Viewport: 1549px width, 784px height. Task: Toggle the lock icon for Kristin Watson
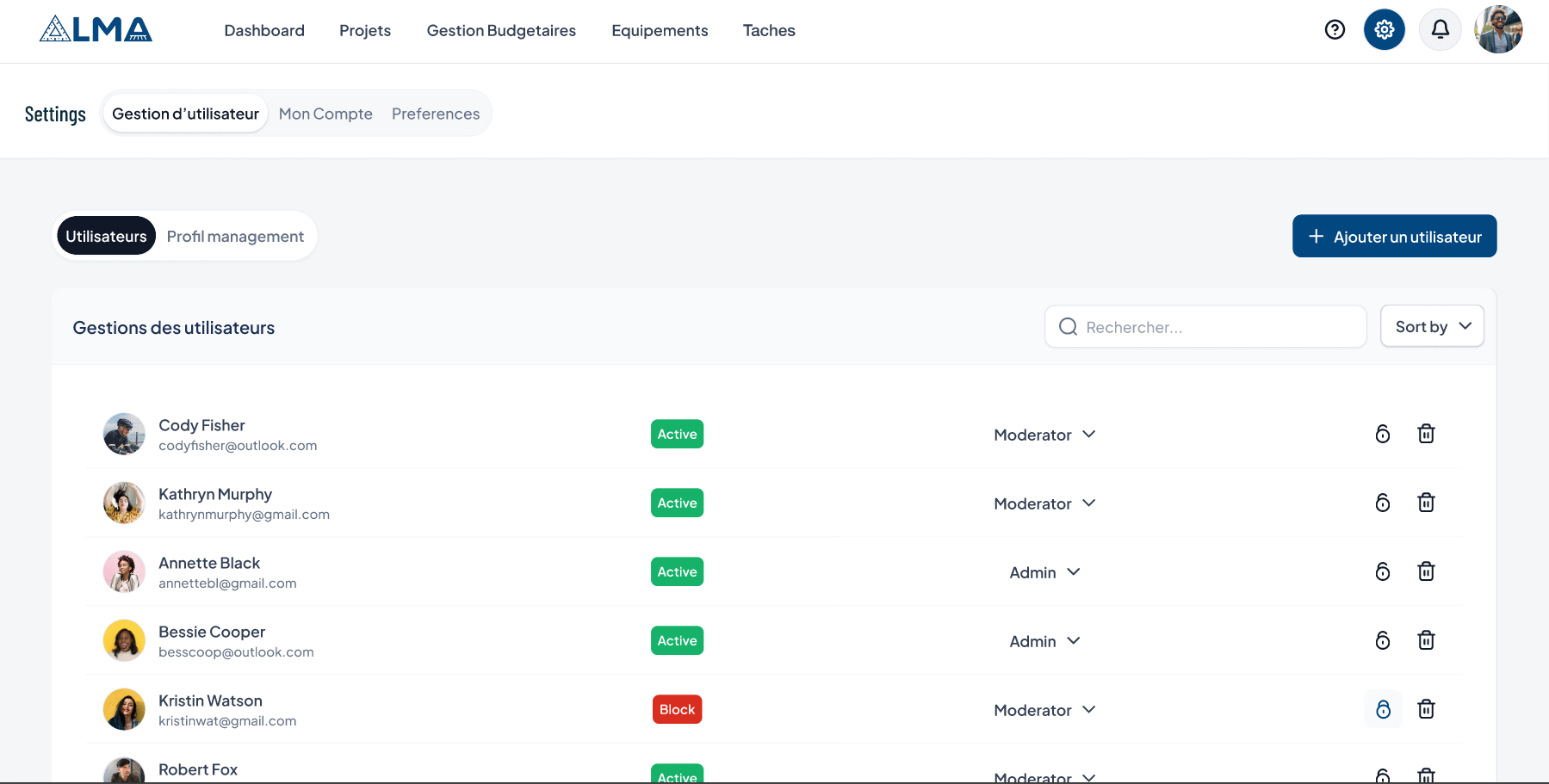tap(1383, 708)
